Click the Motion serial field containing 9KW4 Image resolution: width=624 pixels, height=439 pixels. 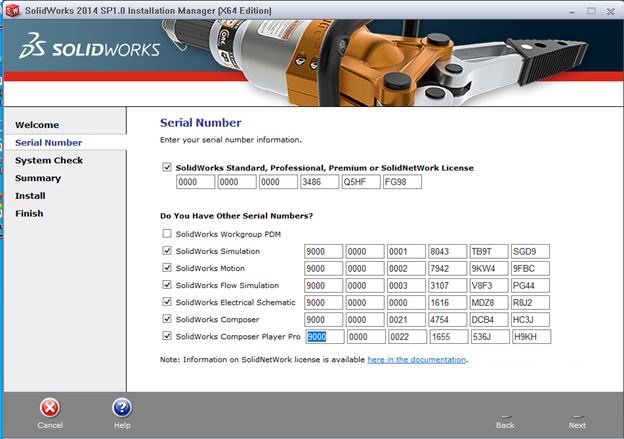point(489,269)
